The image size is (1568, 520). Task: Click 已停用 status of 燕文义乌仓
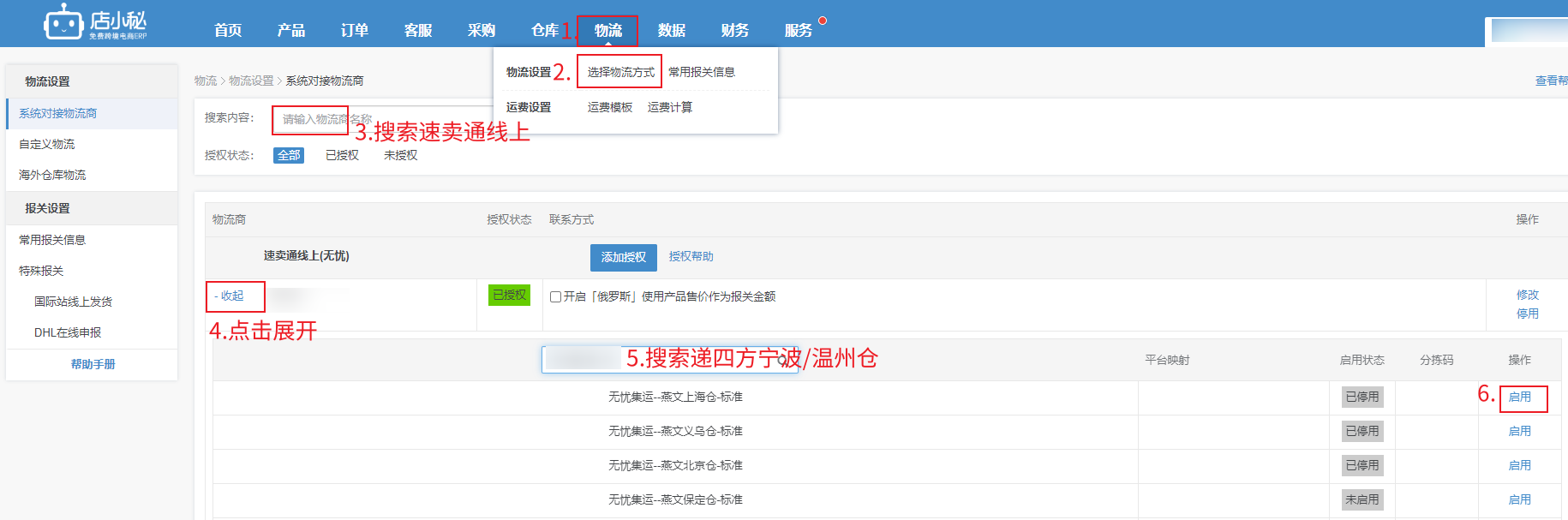(1362, 431)
